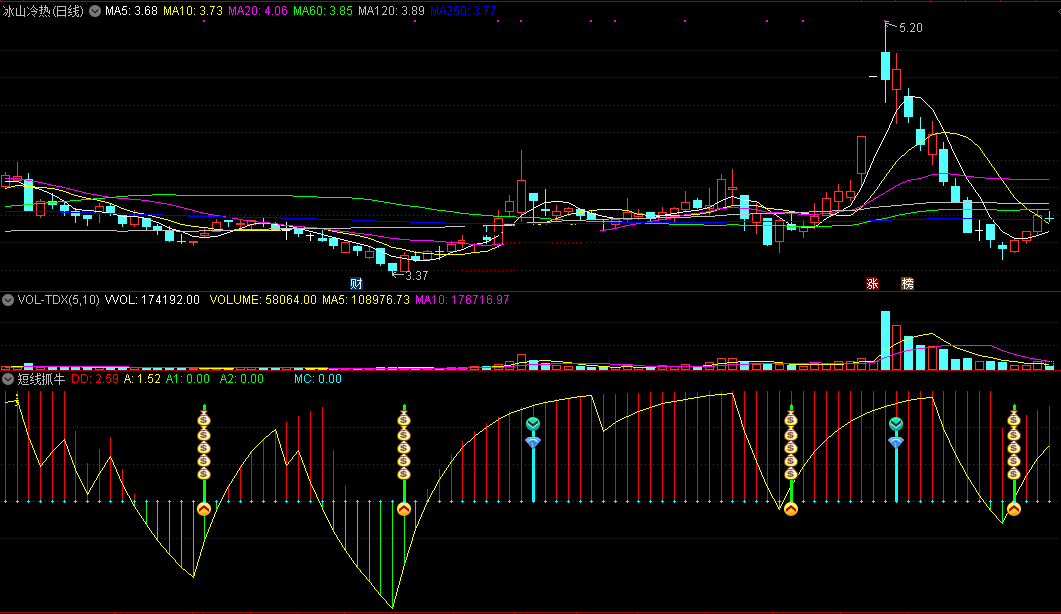Click the rightmost money-bag string signal

[x=1014, y=447]
